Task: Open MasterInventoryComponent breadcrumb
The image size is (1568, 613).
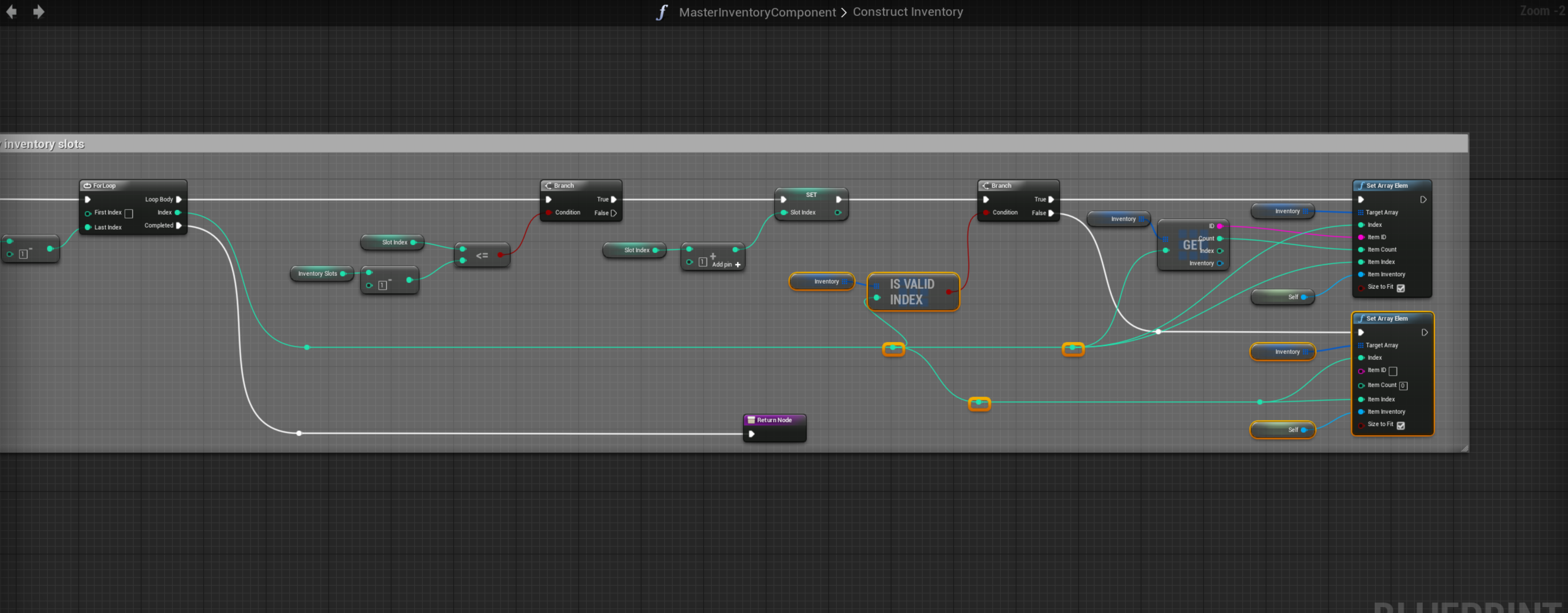Action: [757, 12]
